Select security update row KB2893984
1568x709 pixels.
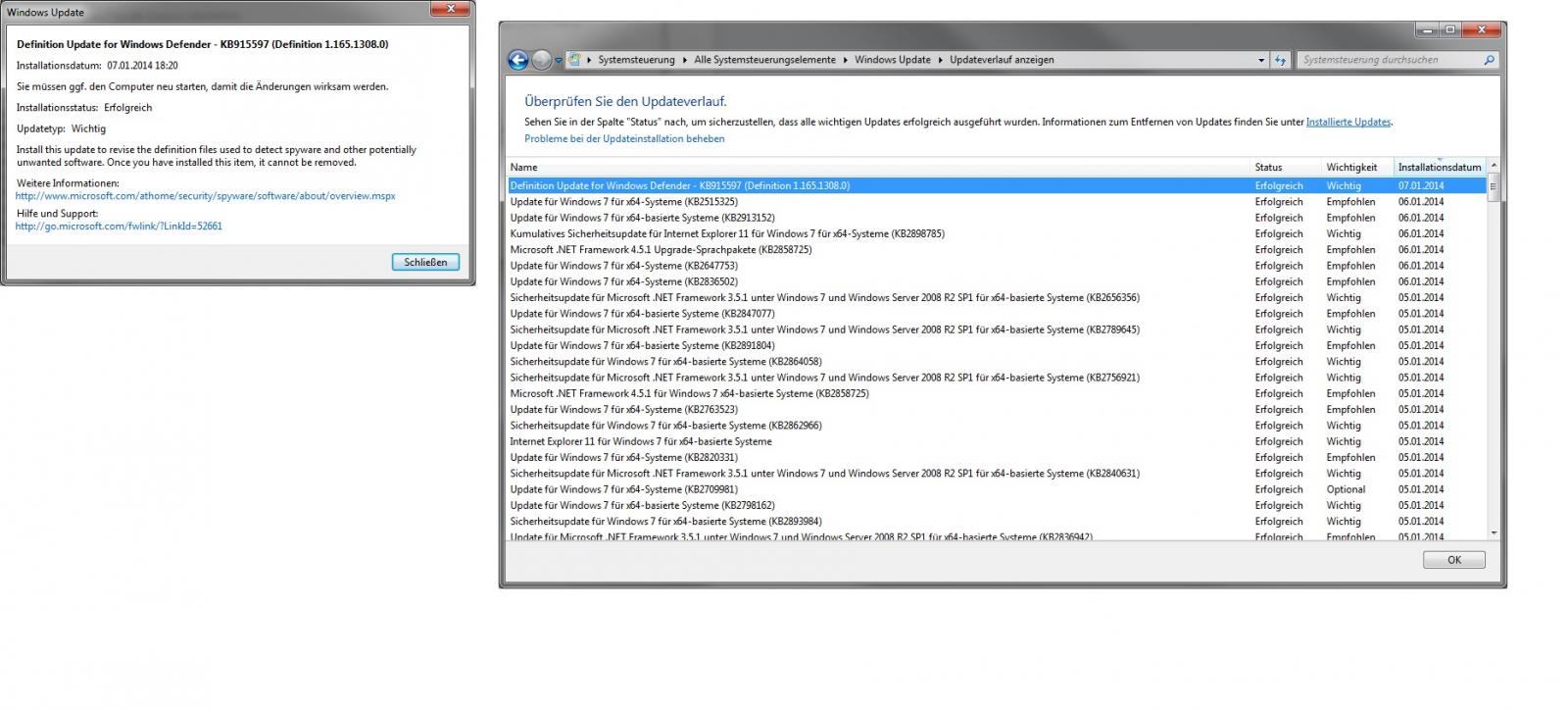point(997,522)
